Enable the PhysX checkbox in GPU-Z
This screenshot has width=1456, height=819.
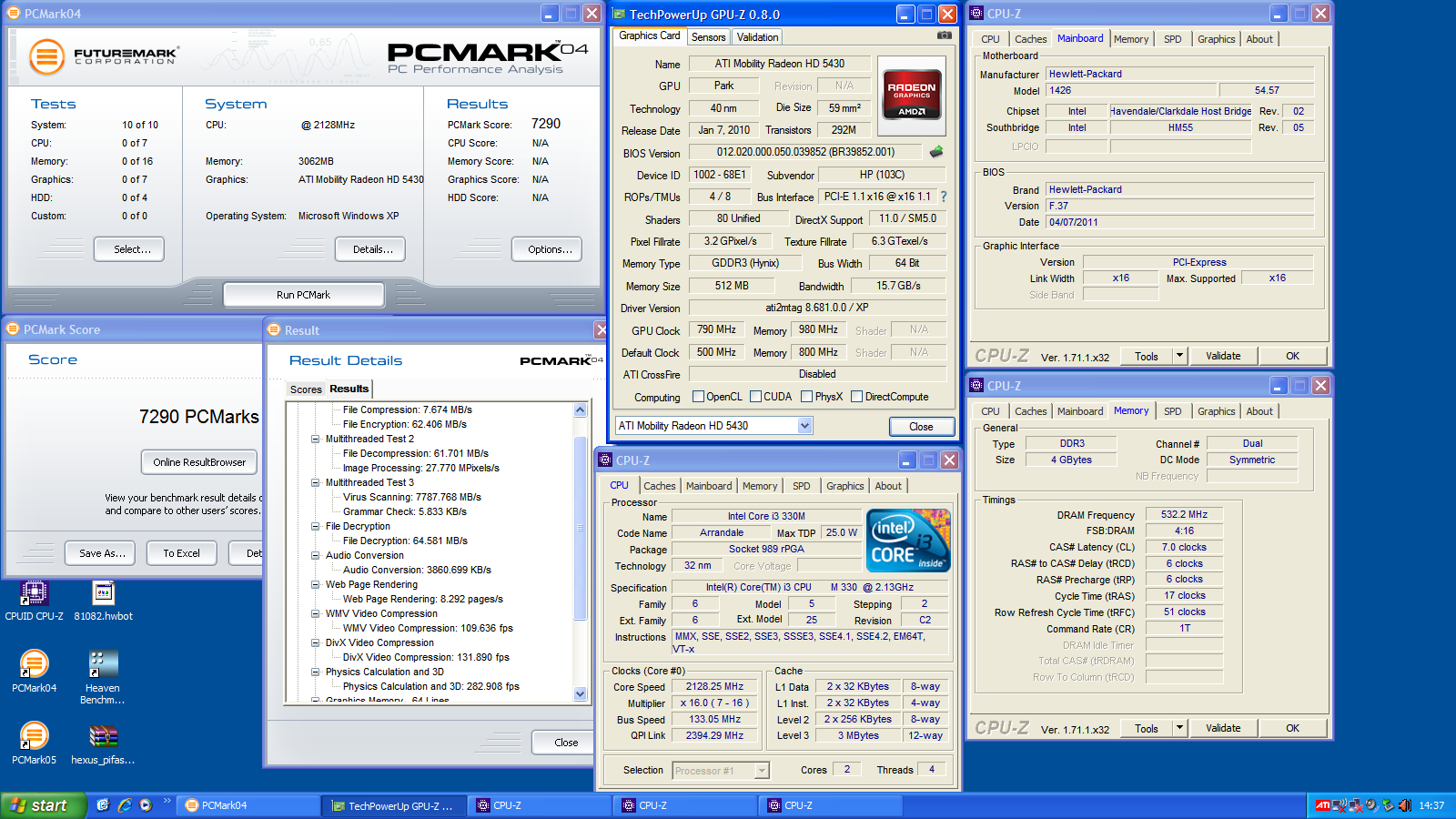(x=807, y=397)
